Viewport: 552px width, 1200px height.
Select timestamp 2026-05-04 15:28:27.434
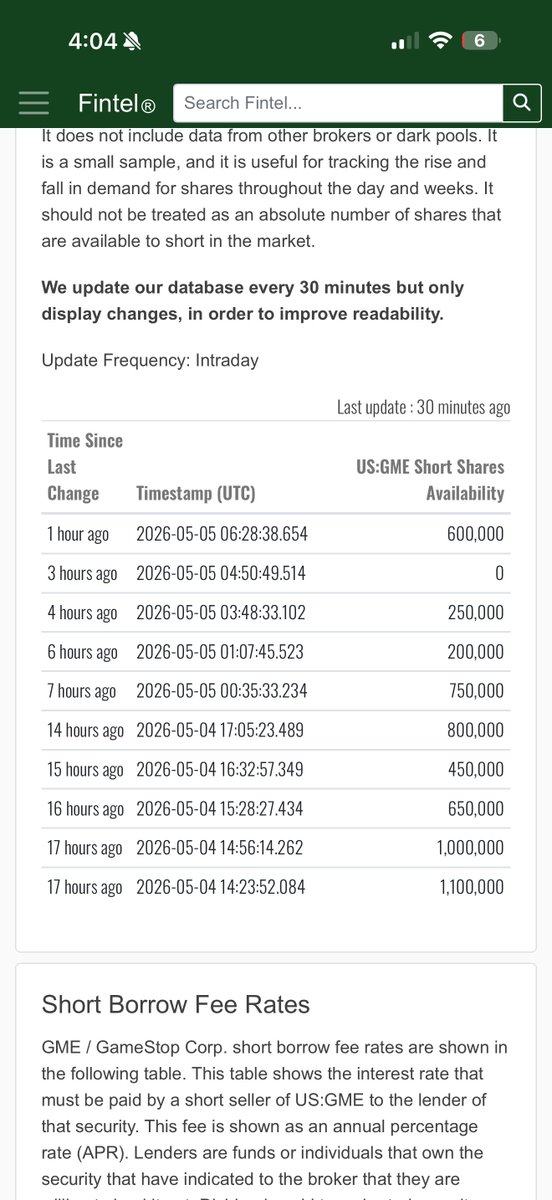[x=221, y=808]
